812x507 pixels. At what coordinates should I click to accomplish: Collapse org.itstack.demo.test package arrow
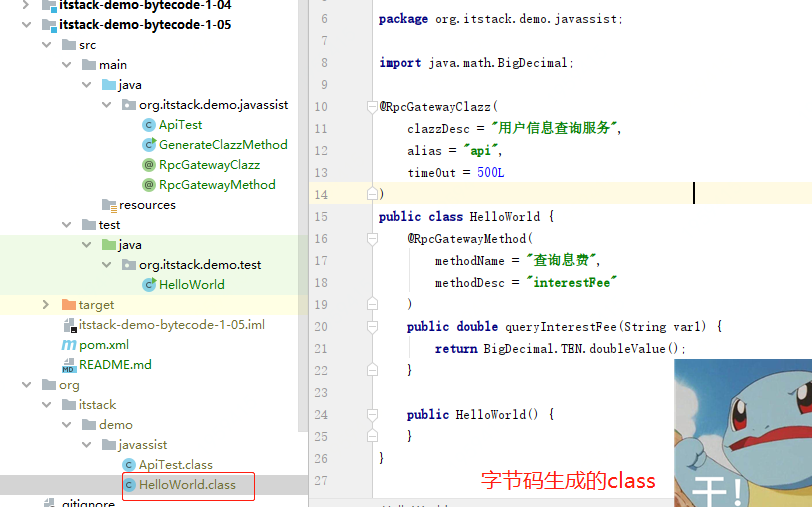coord(107,265)
